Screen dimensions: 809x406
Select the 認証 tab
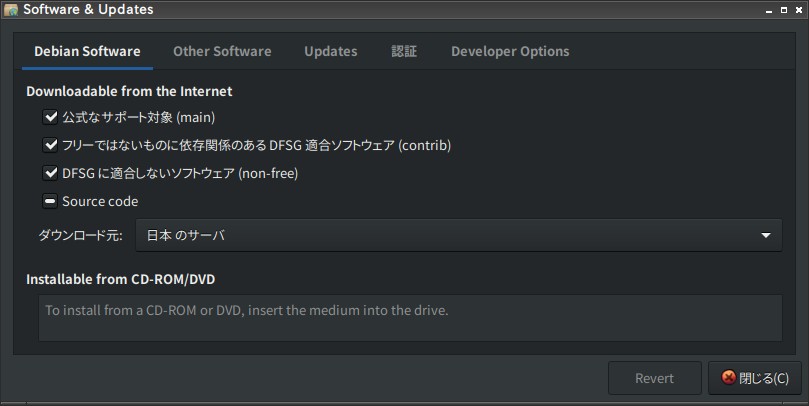pyautogui.click(x=404, y=51)
